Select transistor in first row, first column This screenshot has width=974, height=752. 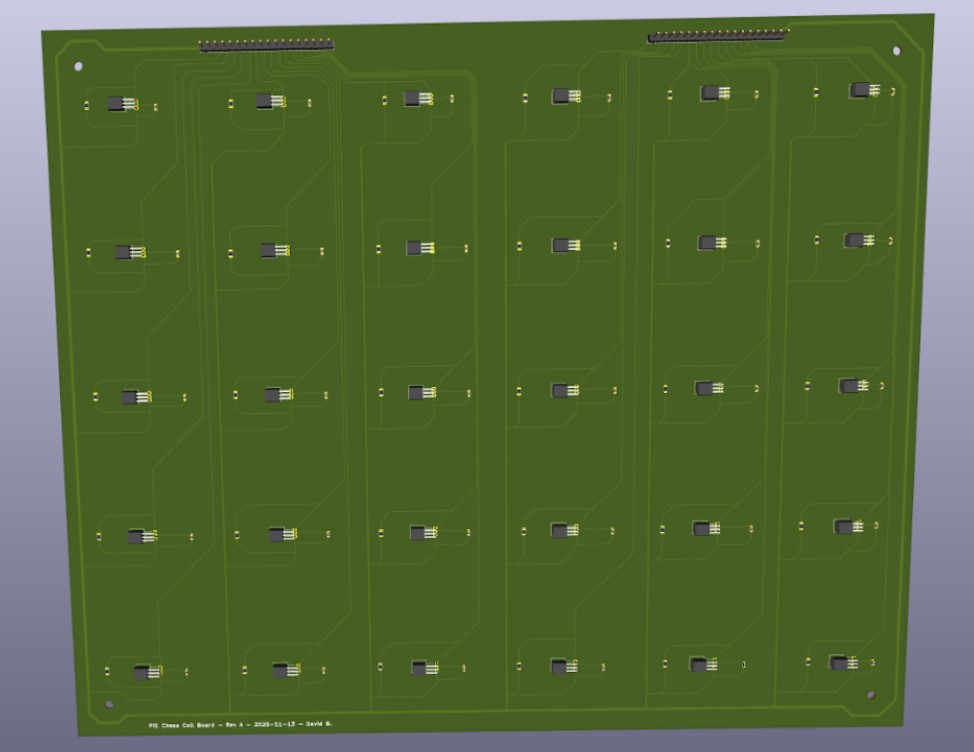click(120, 103)
